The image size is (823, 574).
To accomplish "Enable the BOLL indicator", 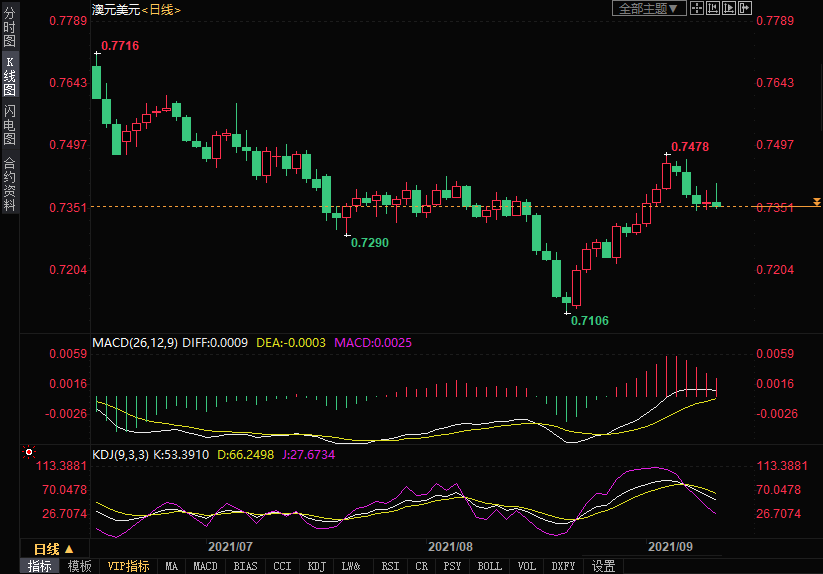I will click(489, 566).
